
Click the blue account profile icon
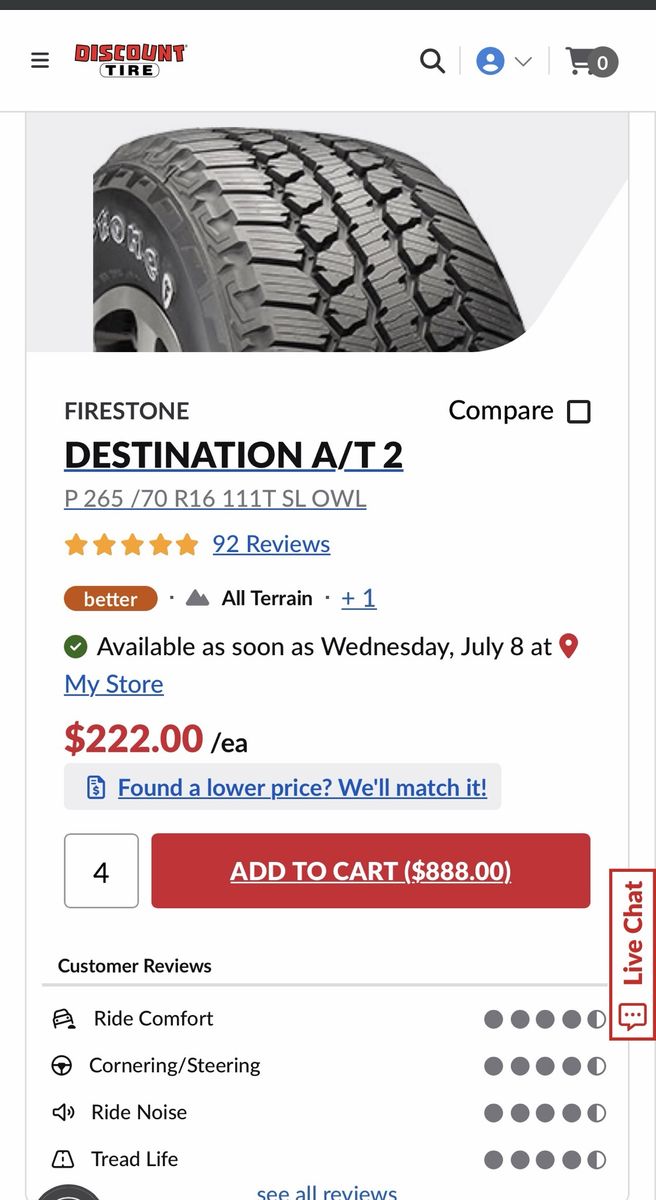coord(490,62)
